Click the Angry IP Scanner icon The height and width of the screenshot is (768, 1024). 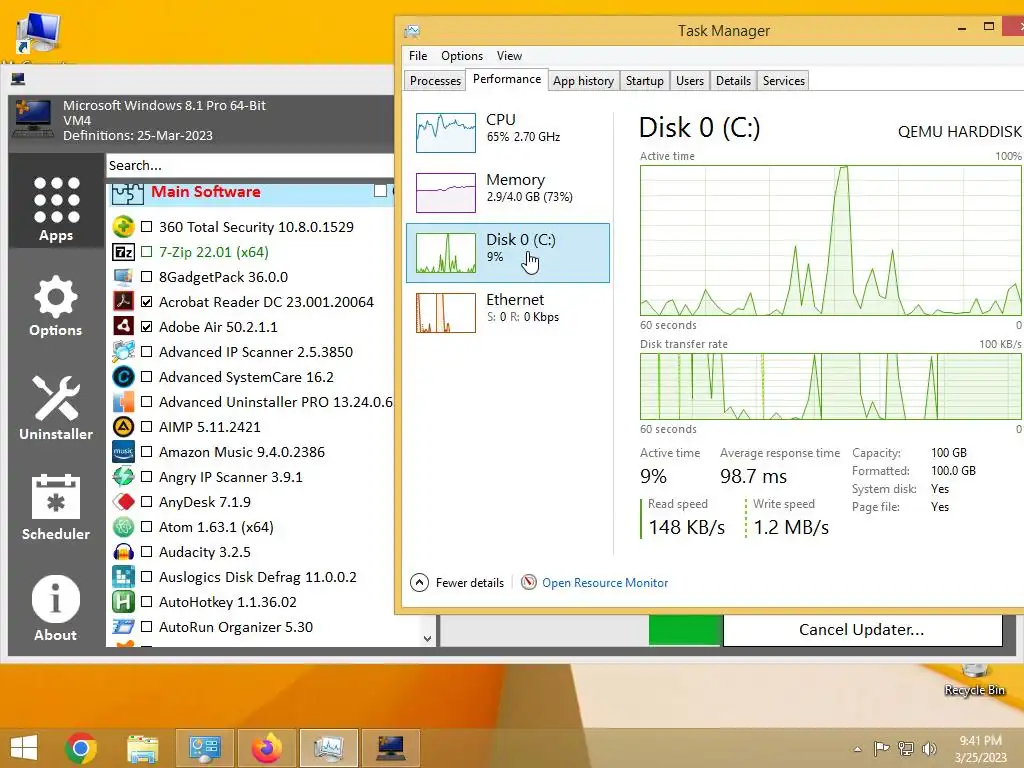tap(123, 477)
